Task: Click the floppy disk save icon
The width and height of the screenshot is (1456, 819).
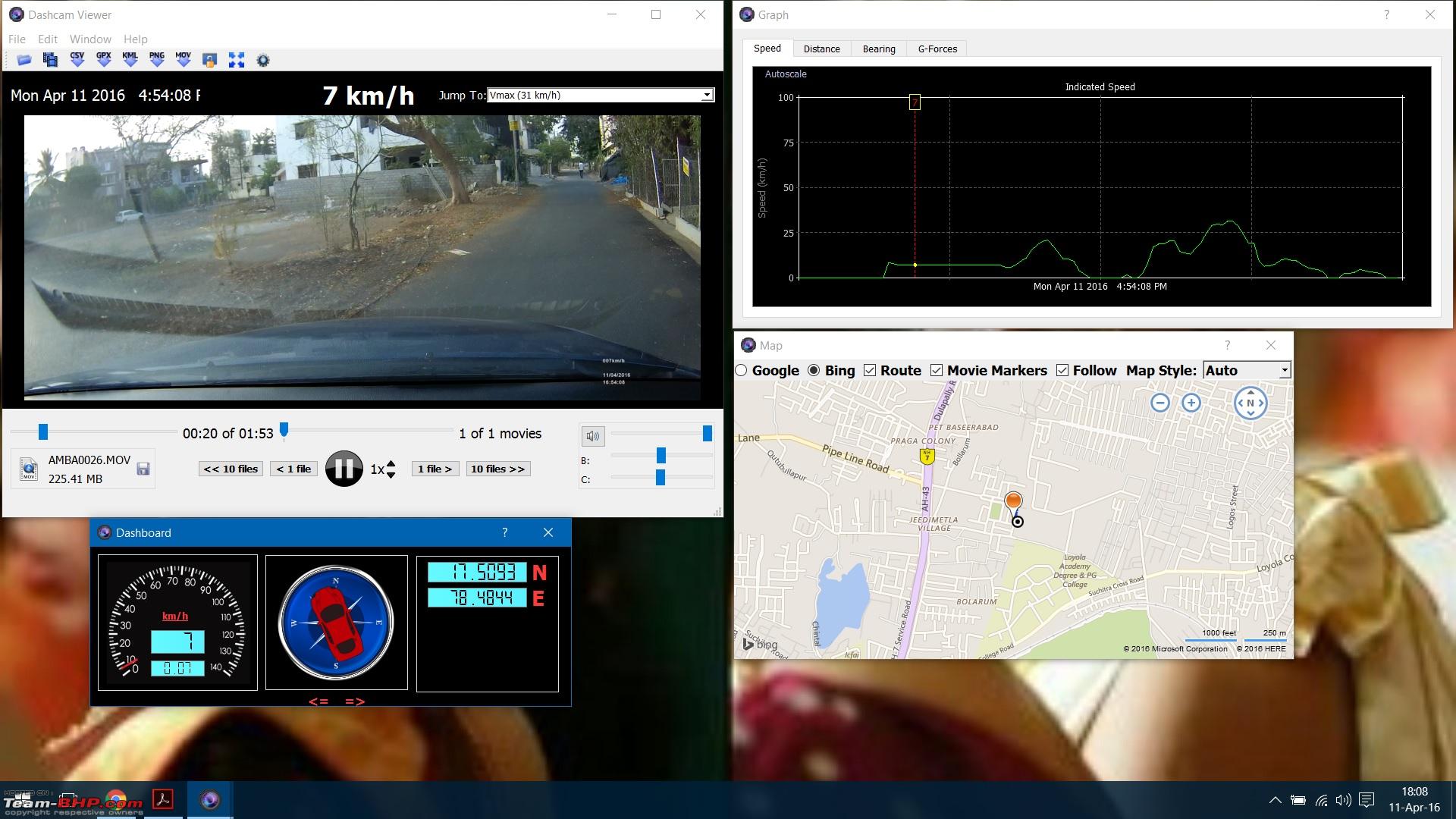Action: 143,469
